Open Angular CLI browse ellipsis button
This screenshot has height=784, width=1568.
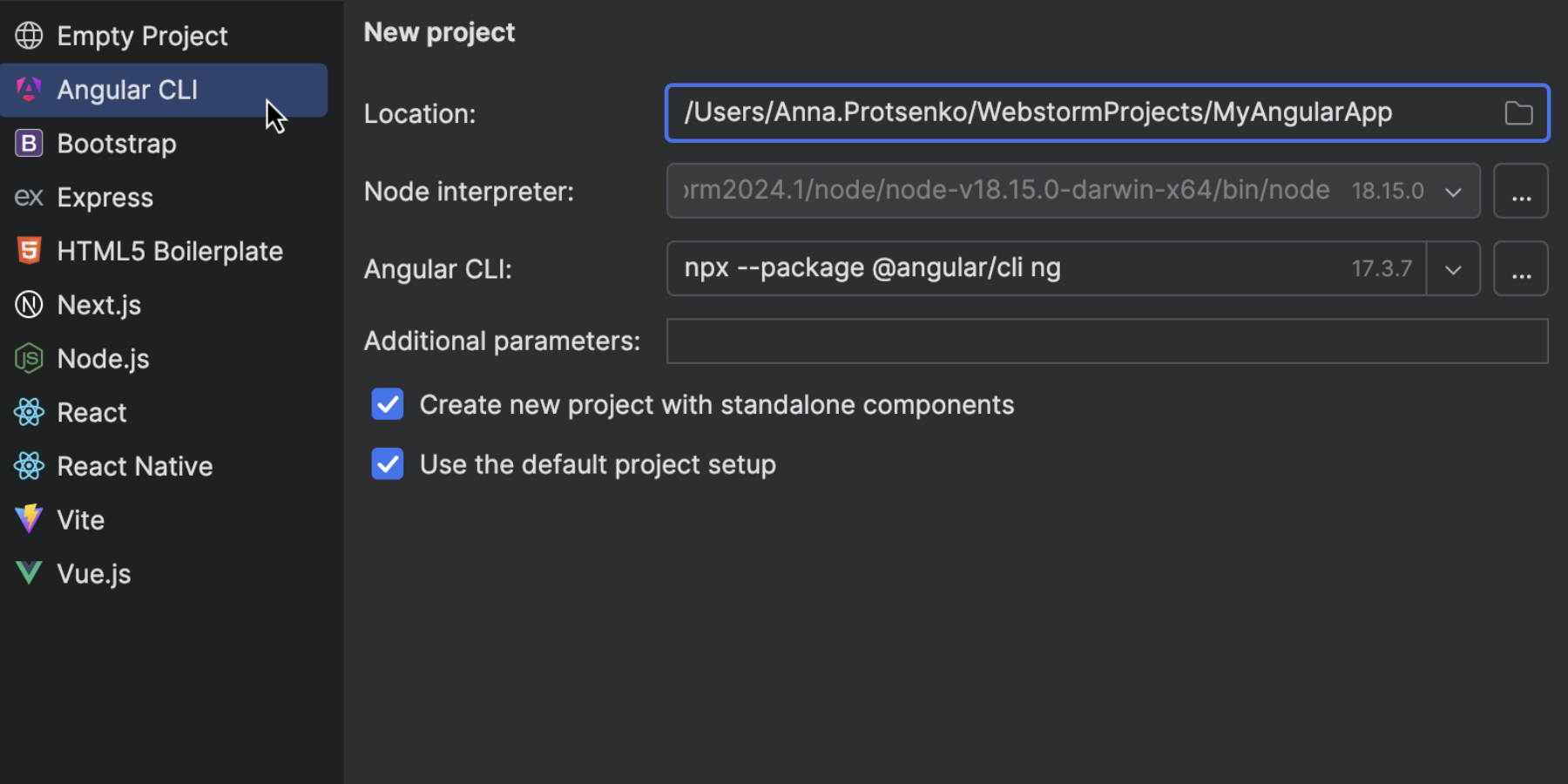(x=1521, y=268)
